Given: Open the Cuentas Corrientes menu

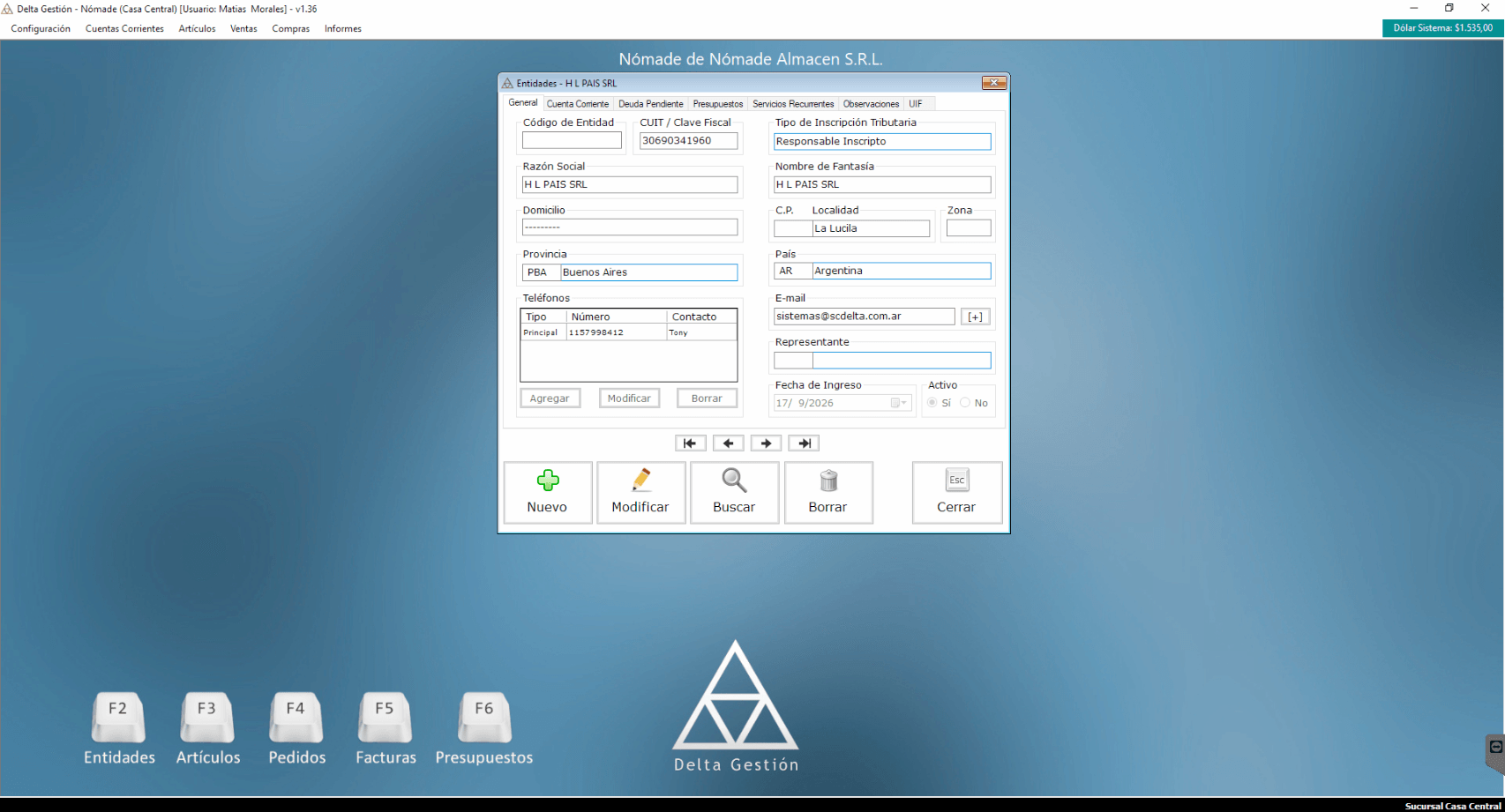Looking at the screenshot, I should (124, 28).
